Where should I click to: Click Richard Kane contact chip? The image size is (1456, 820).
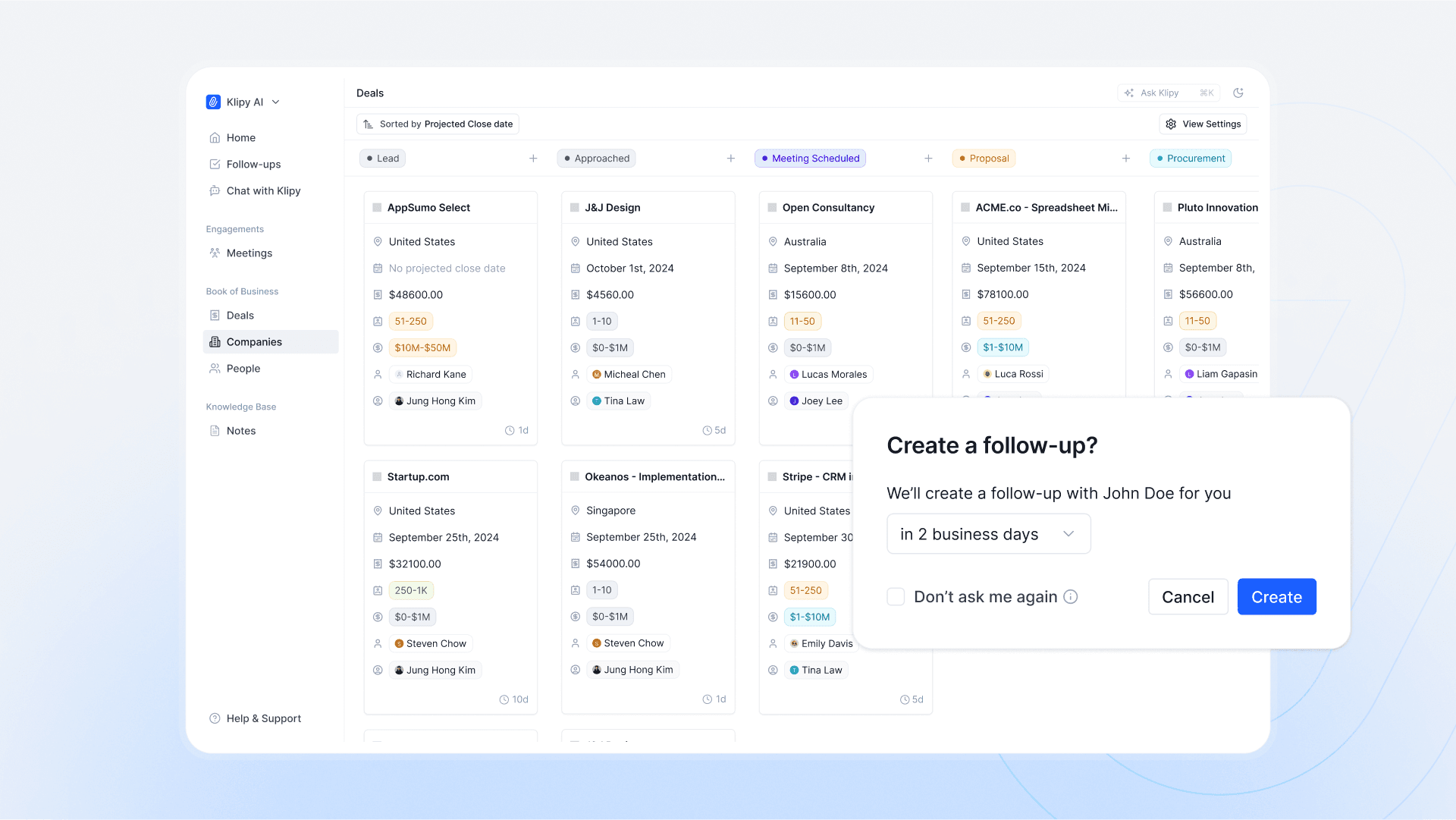tap(430, 375)
